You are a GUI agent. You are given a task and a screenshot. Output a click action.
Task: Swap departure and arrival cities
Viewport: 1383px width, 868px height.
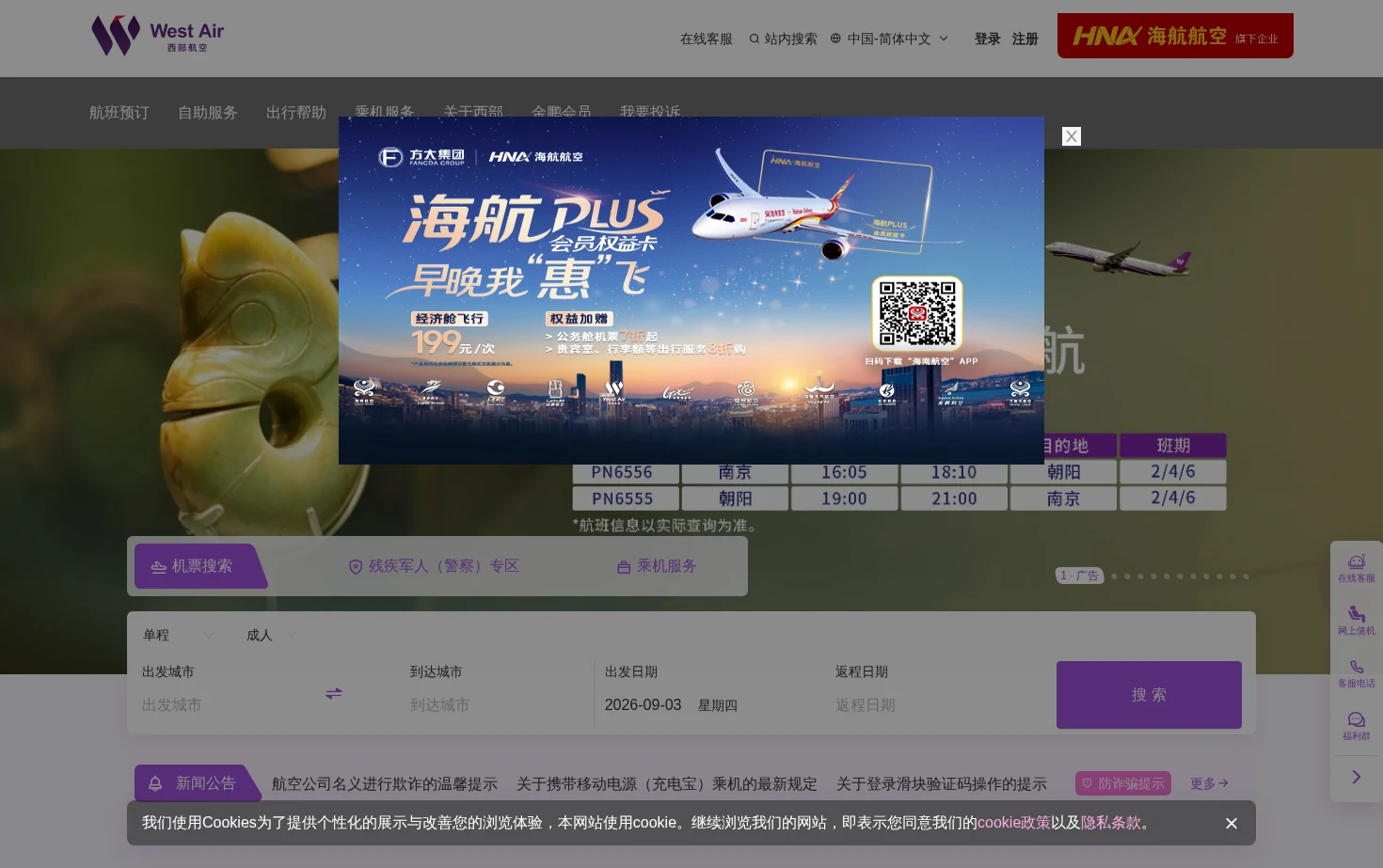[x=334, y=694]
